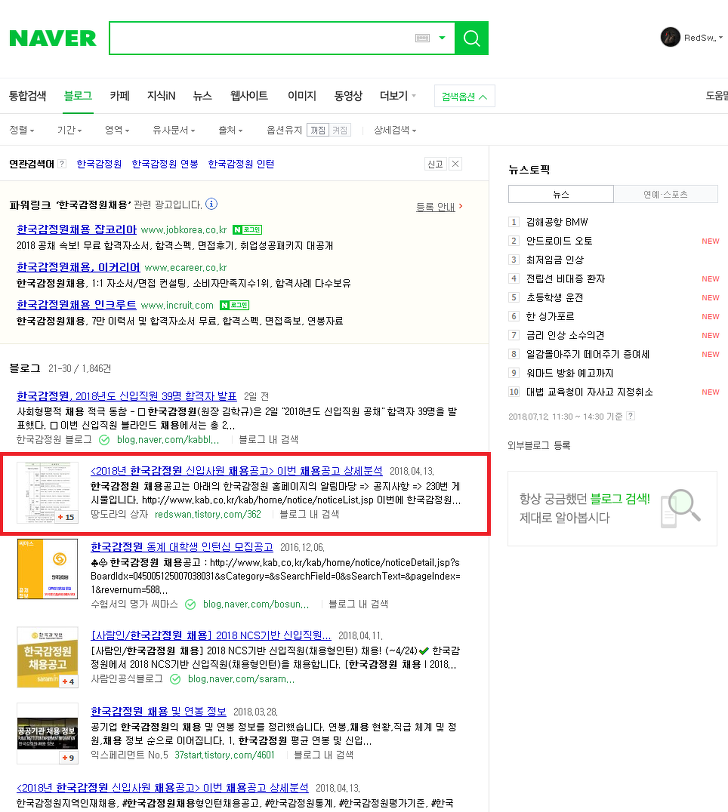Turn 옵션유지 to 켜짐
The height and width of the screenshot is (812, 728).
[x=340, y=130]
